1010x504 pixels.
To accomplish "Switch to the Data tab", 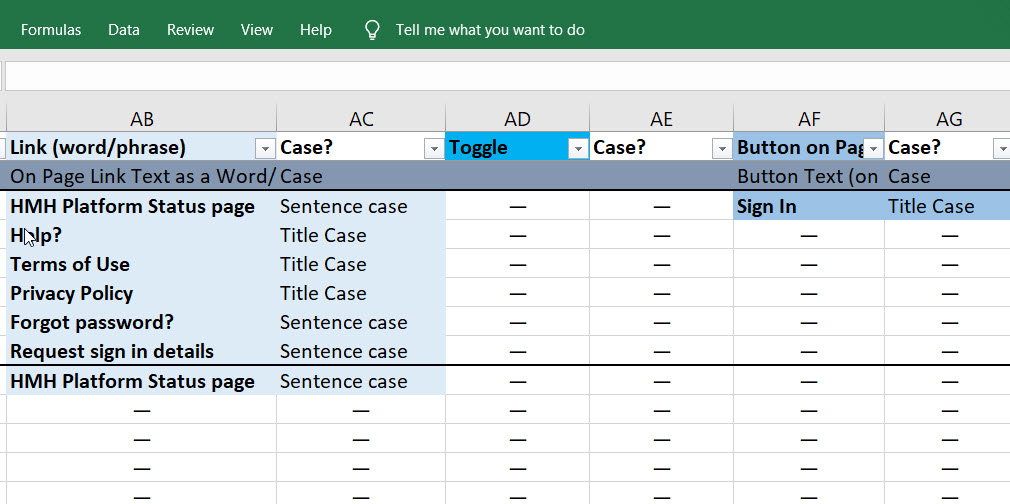I will point(124,30).
